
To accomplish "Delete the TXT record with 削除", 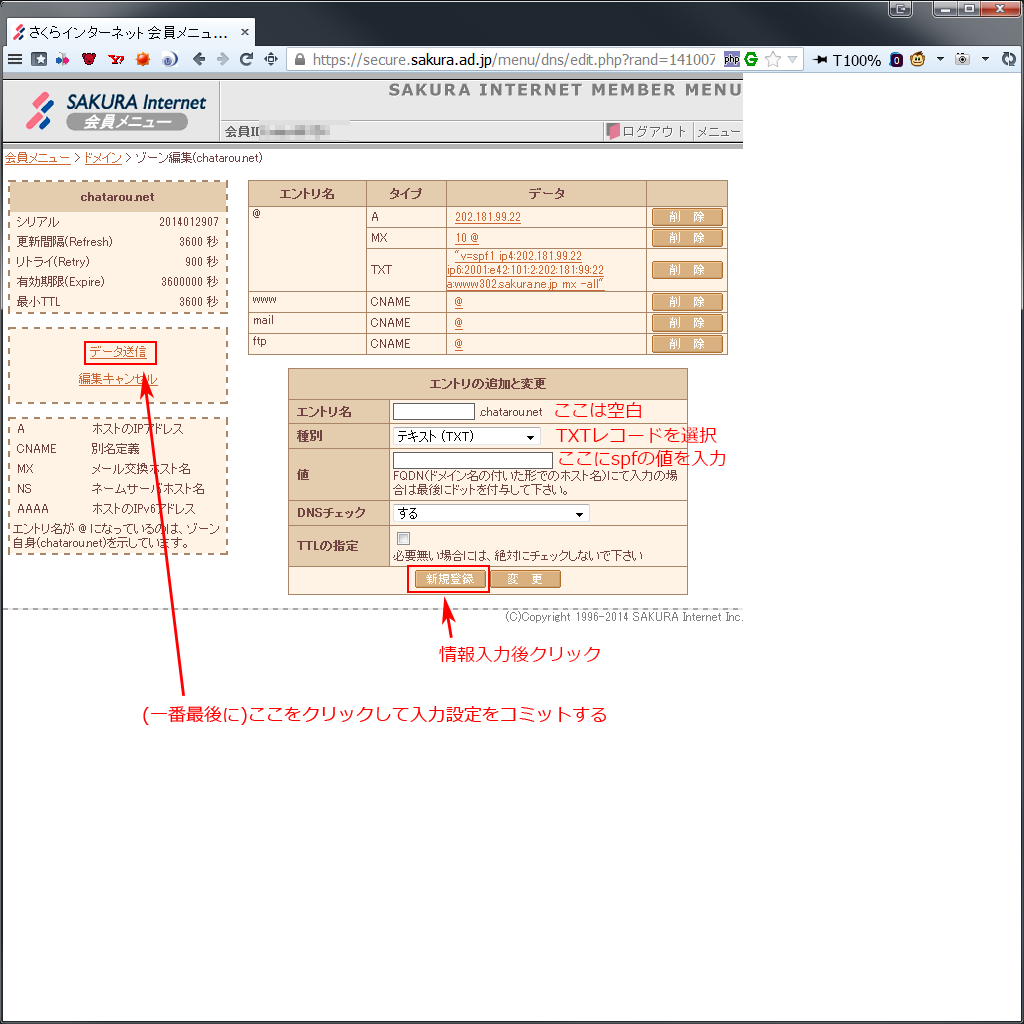I will click(x=687, y=270).
